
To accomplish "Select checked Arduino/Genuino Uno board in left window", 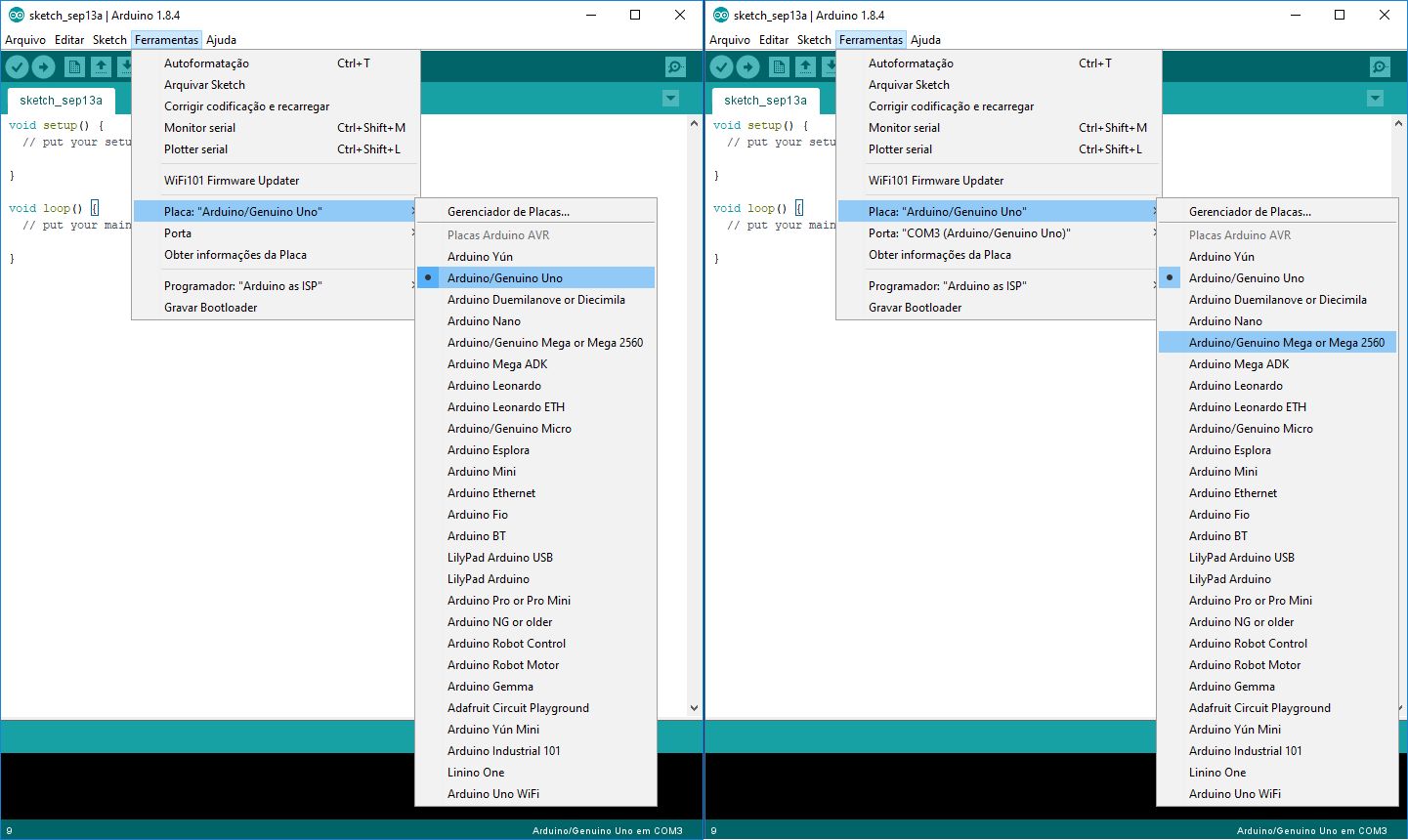I will click(x=535, y=278).
